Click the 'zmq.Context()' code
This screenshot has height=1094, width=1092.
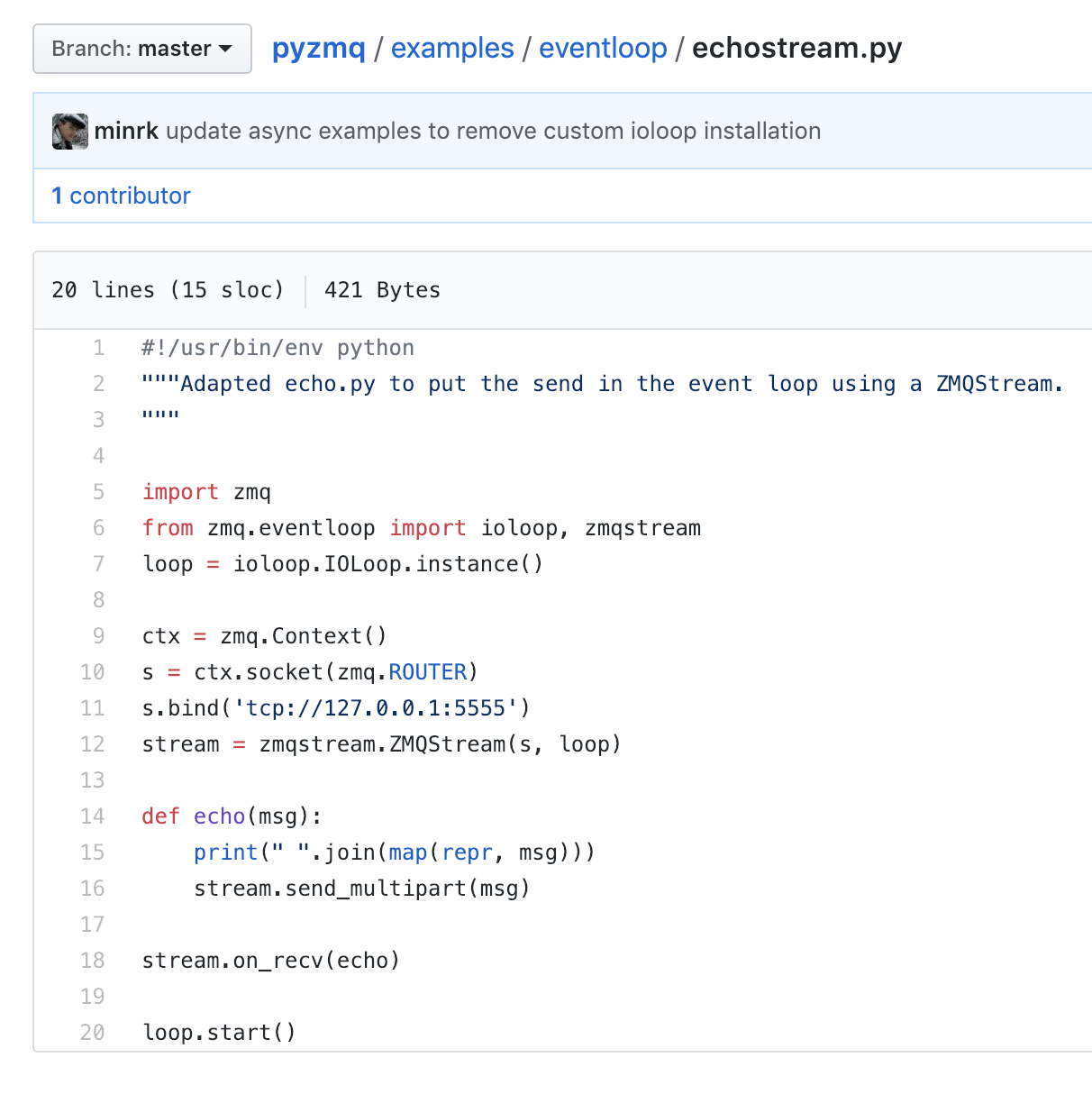tap(304, 636)
